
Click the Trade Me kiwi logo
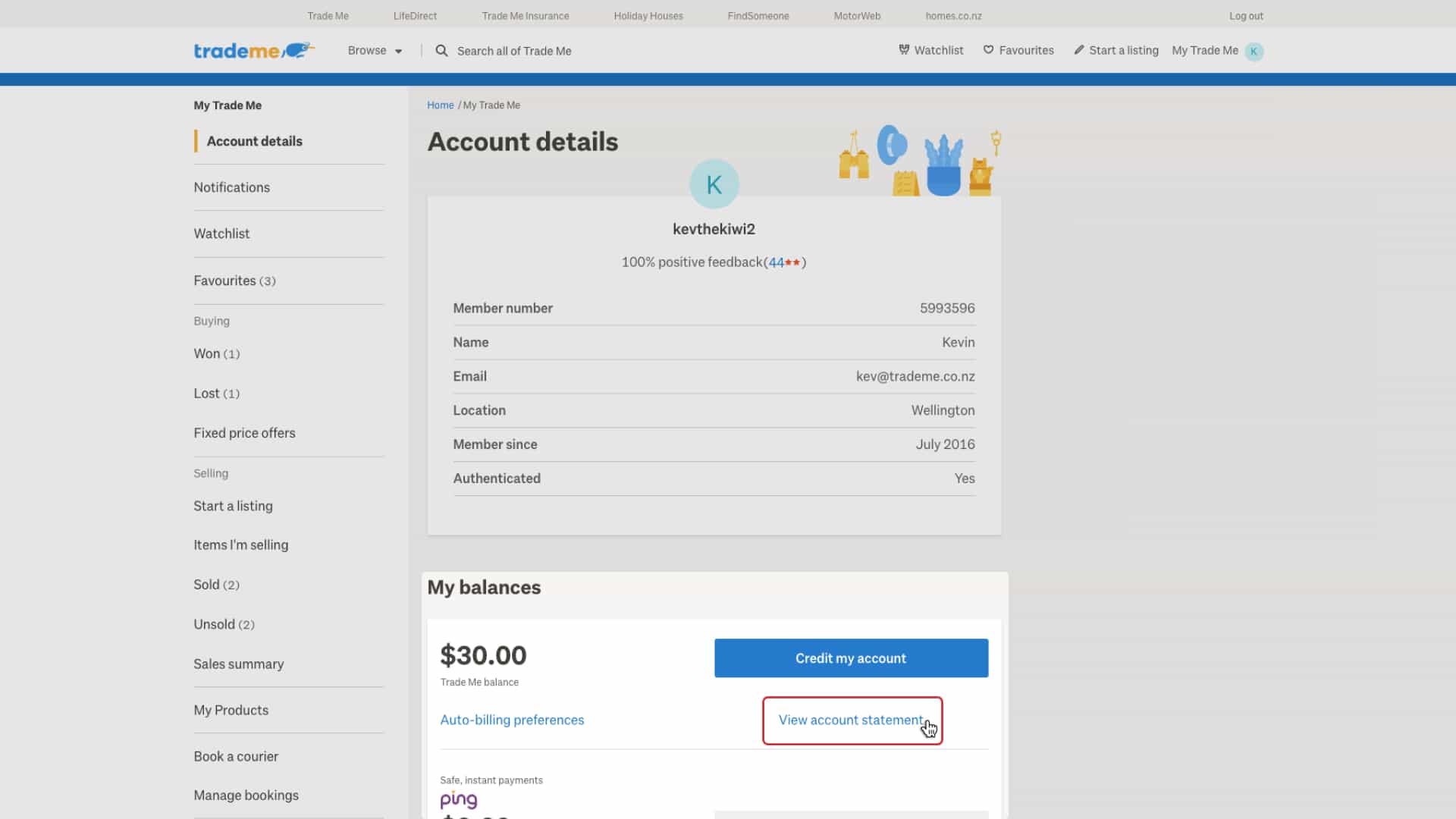[254, 51]
